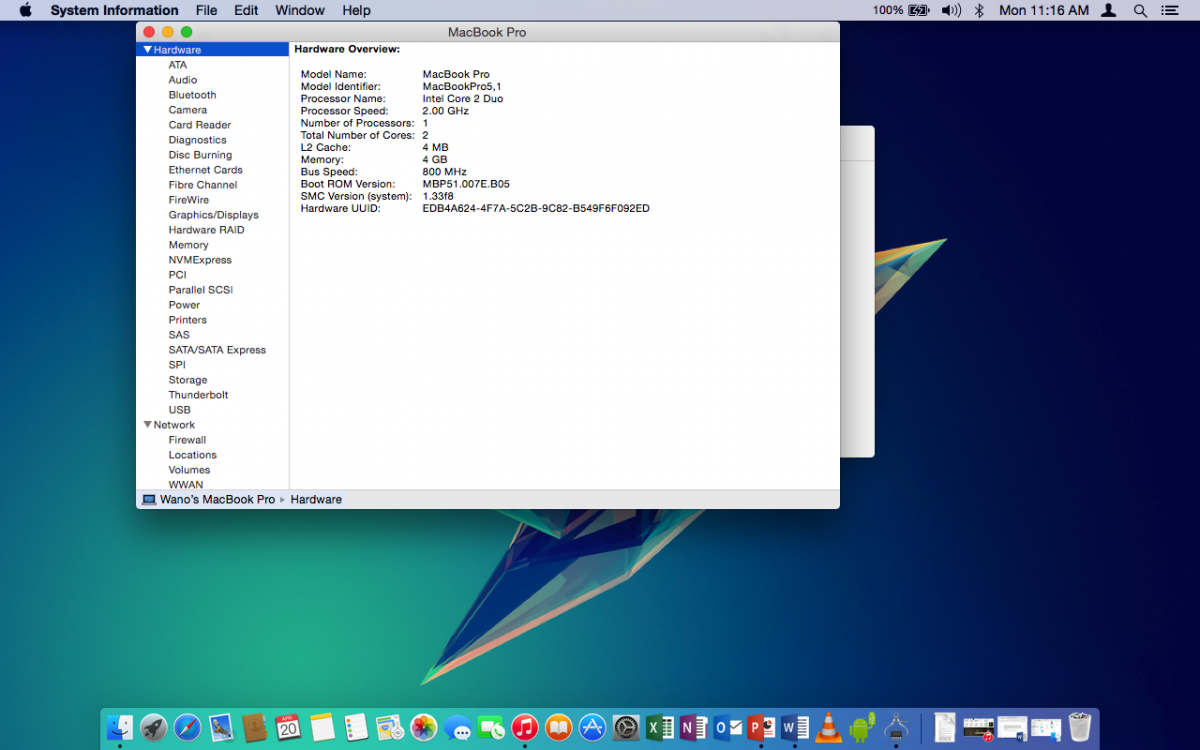The width and height of the screenshot is (1200, 750).
Task: Open the Apple menu
Action: point(26,10)
